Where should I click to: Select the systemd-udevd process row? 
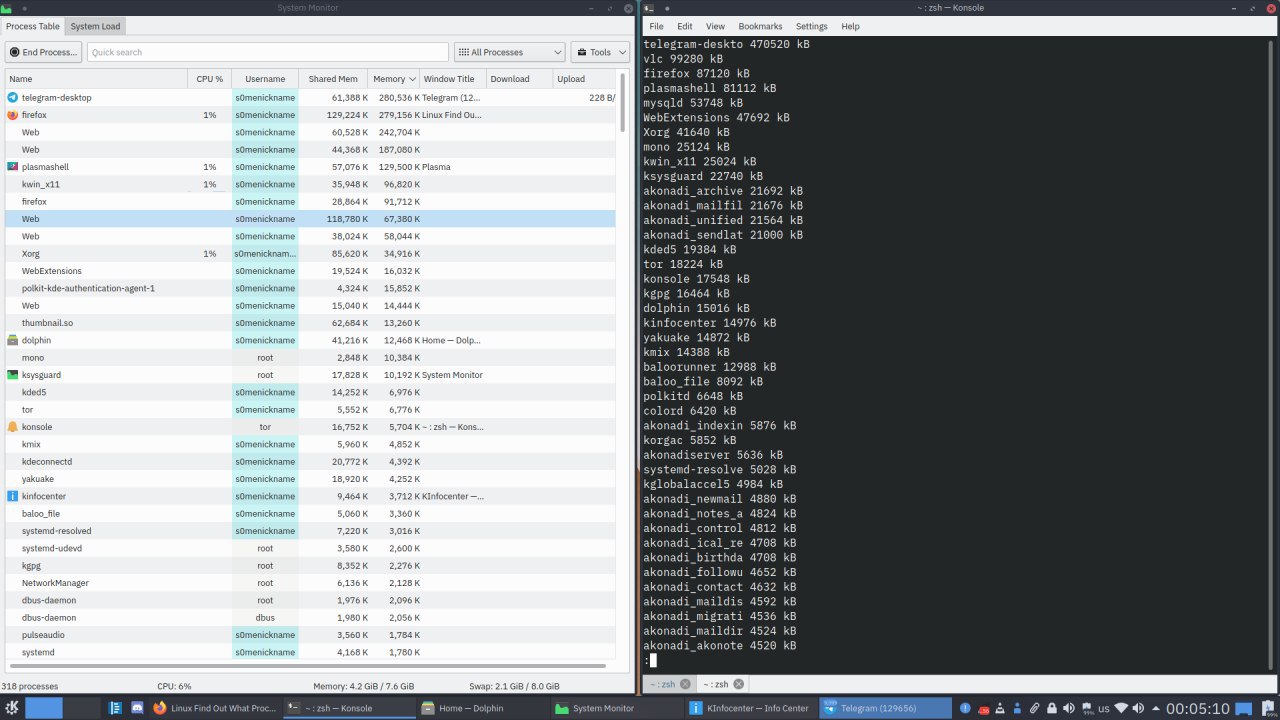(310, 548)
